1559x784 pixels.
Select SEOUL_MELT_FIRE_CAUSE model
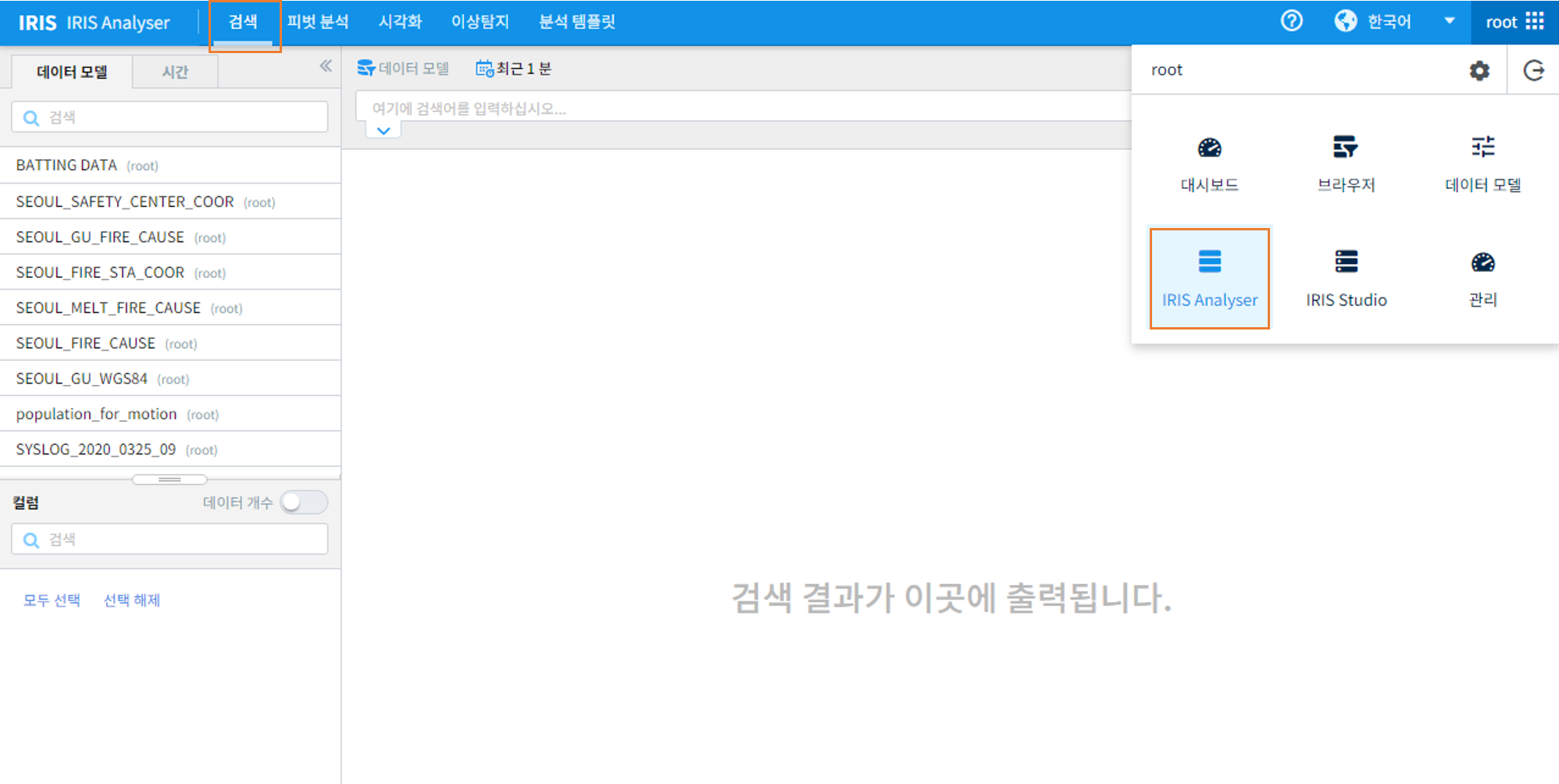[x=170, y=308]
